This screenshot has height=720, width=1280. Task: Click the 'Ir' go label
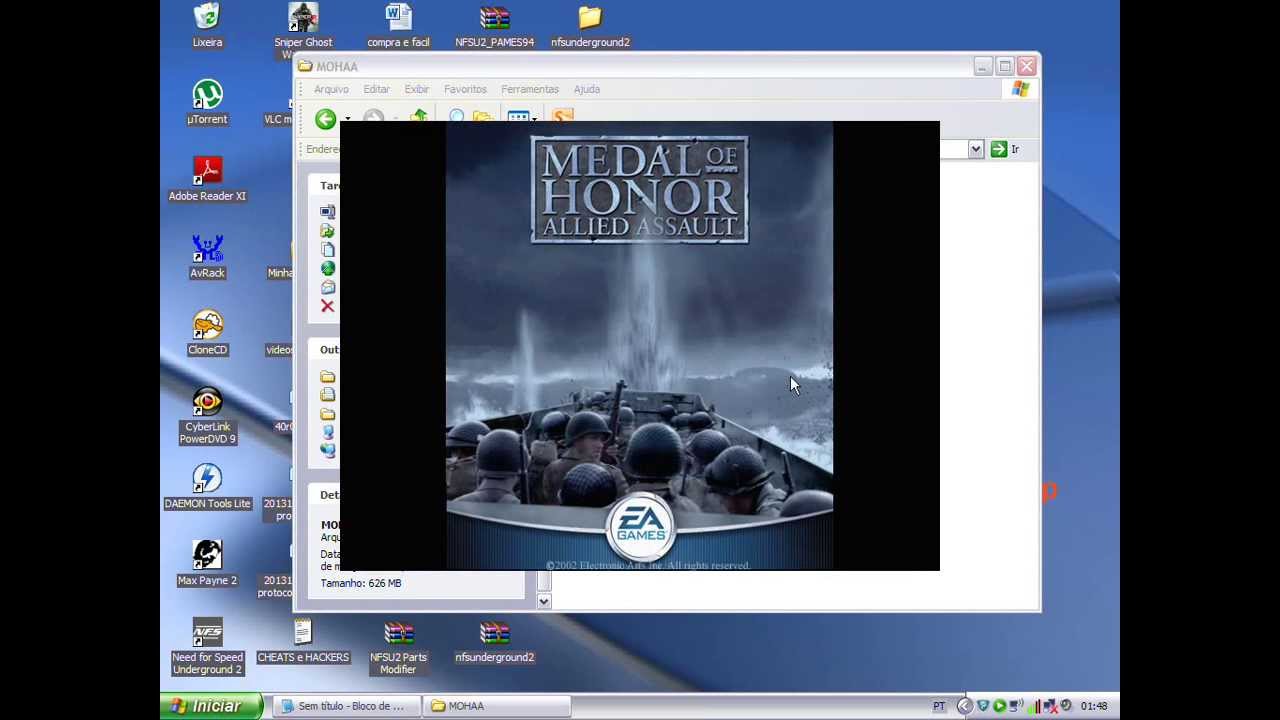pos(1015,149)
